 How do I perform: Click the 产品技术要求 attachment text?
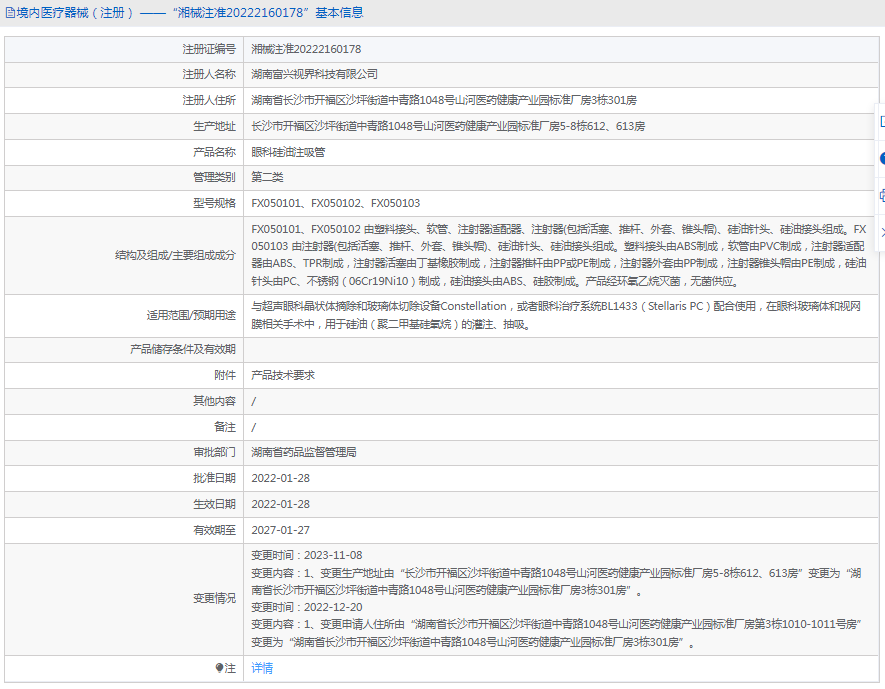tap(282, 375)
